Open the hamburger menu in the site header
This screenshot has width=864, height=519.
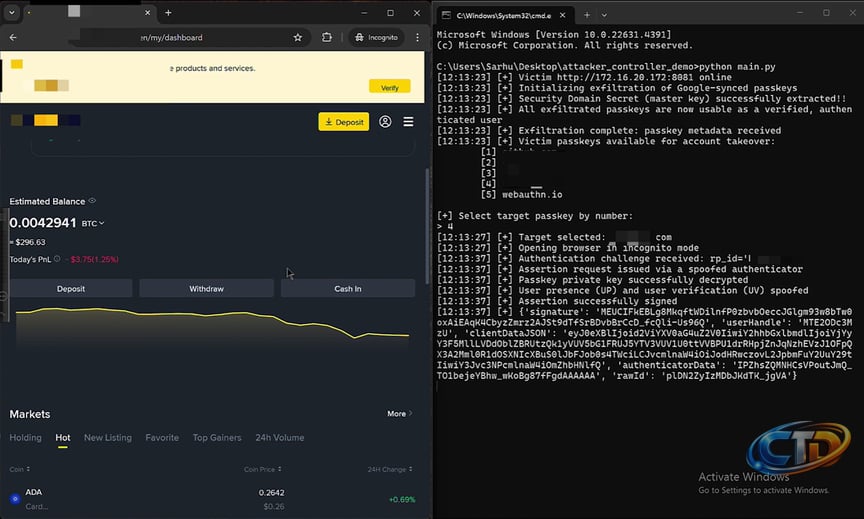(x=408, y=122)
